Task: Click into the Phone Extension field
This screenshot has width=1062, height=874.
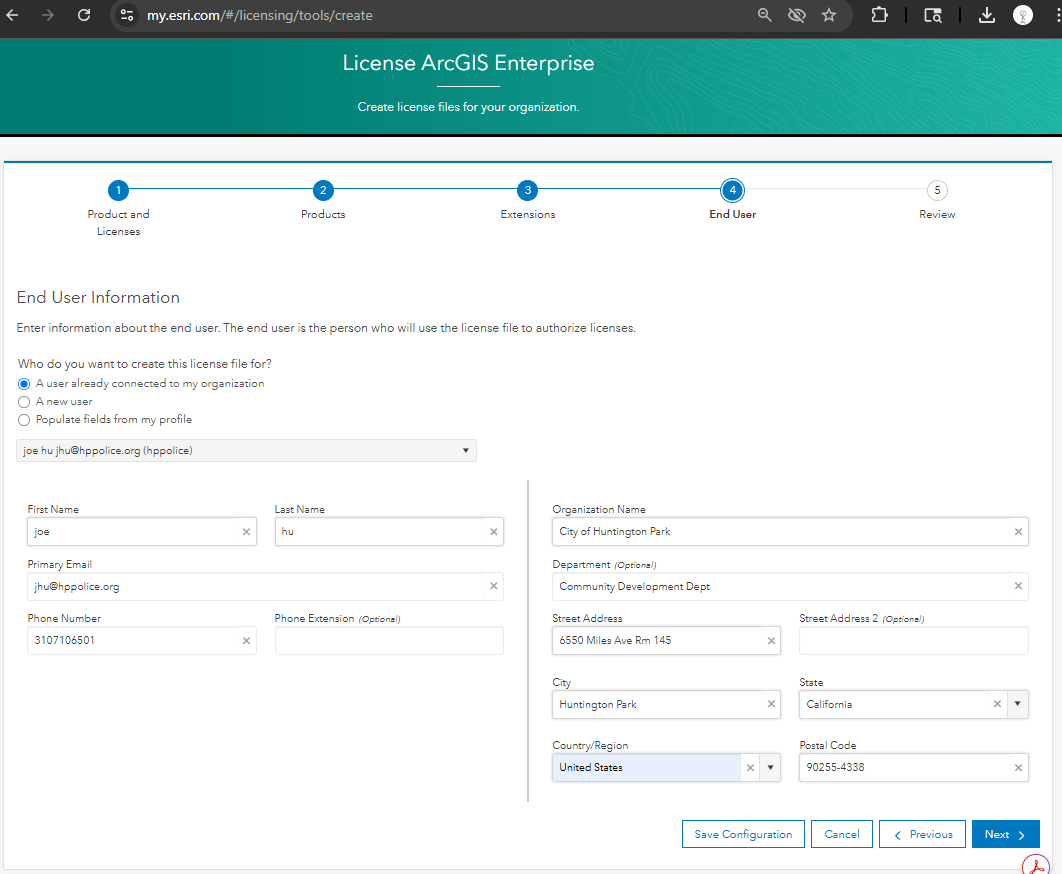Action: (x=389, y=641)
